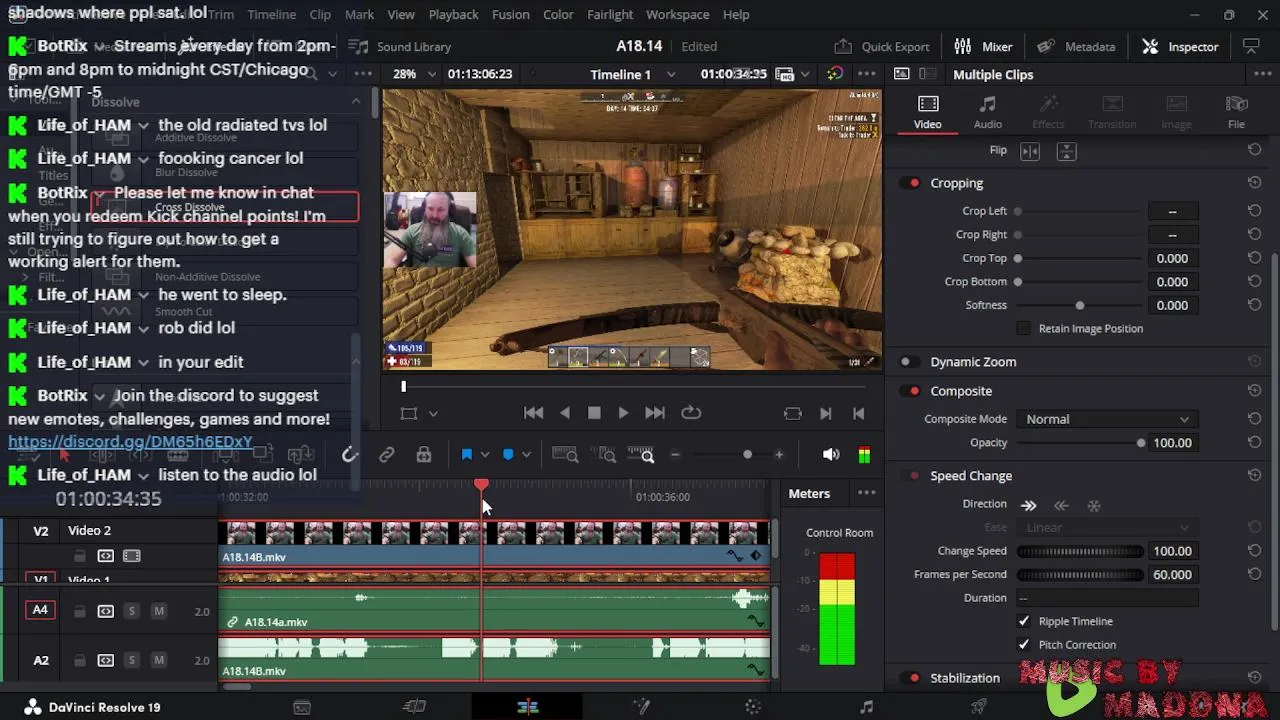Reset the Opacity value
Screen dimensions: 1280x720
[x=1254, y=442]
